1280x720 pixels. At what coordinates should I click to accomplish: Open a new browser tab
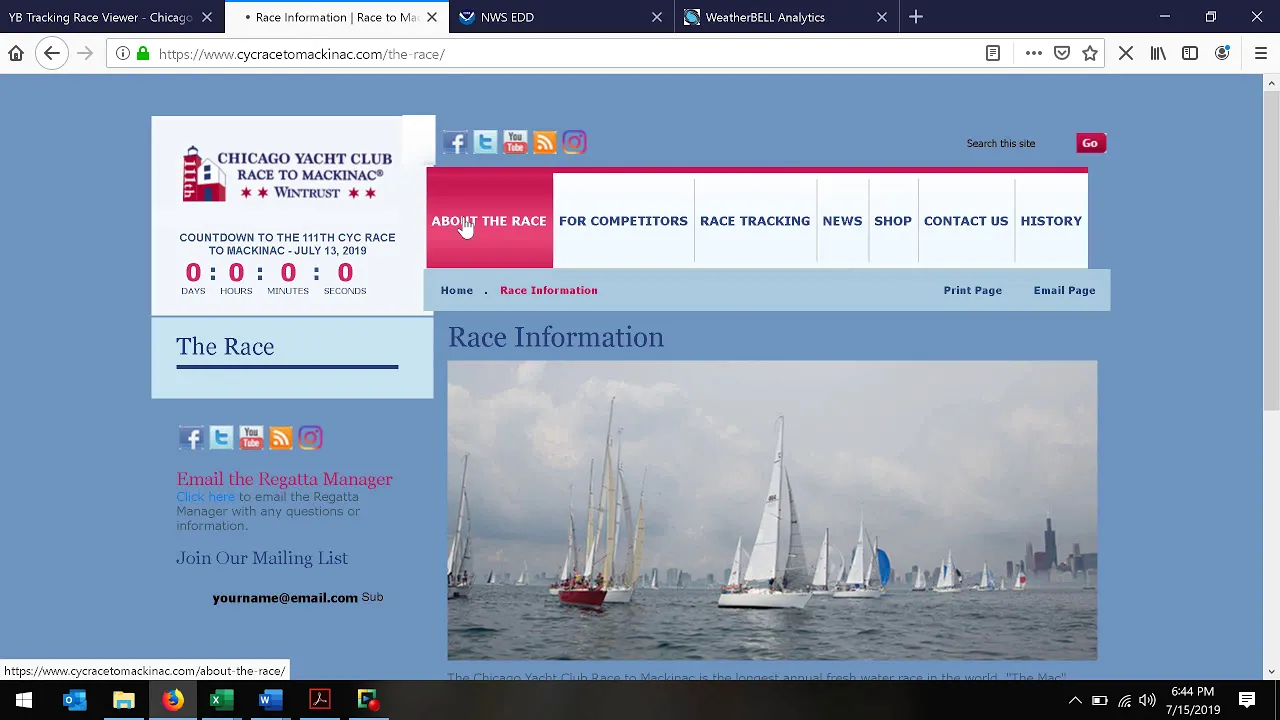[916, 17]
